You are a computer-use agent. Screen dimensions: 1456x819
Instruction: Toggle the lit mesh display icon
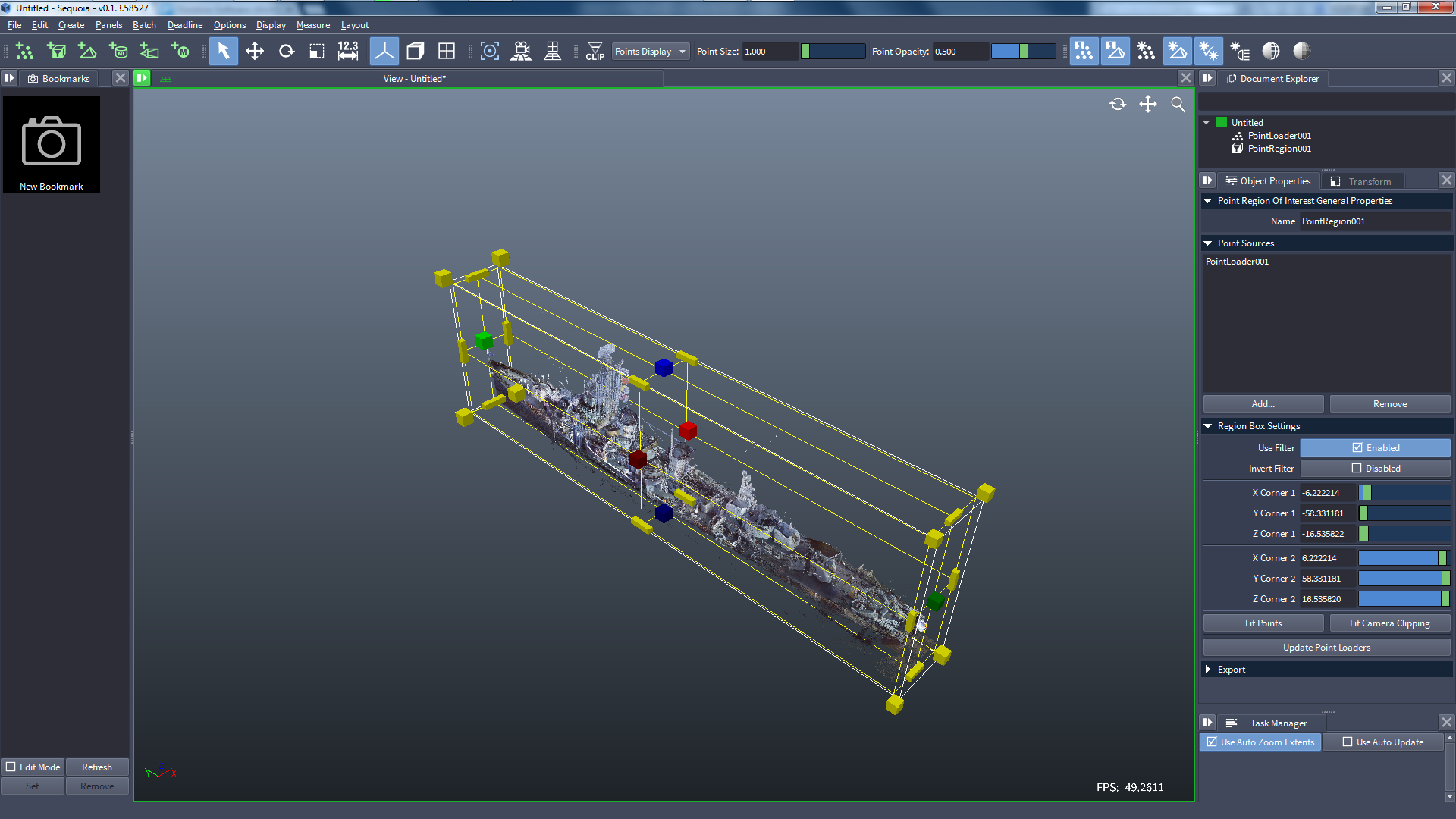click(x=1115, y=51)
